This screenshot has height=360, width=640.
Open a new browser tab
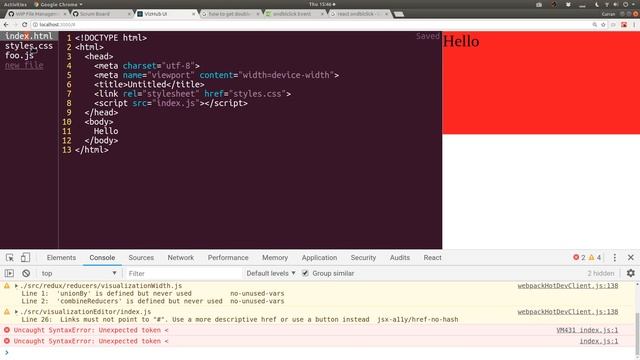[x=399, y=14]
